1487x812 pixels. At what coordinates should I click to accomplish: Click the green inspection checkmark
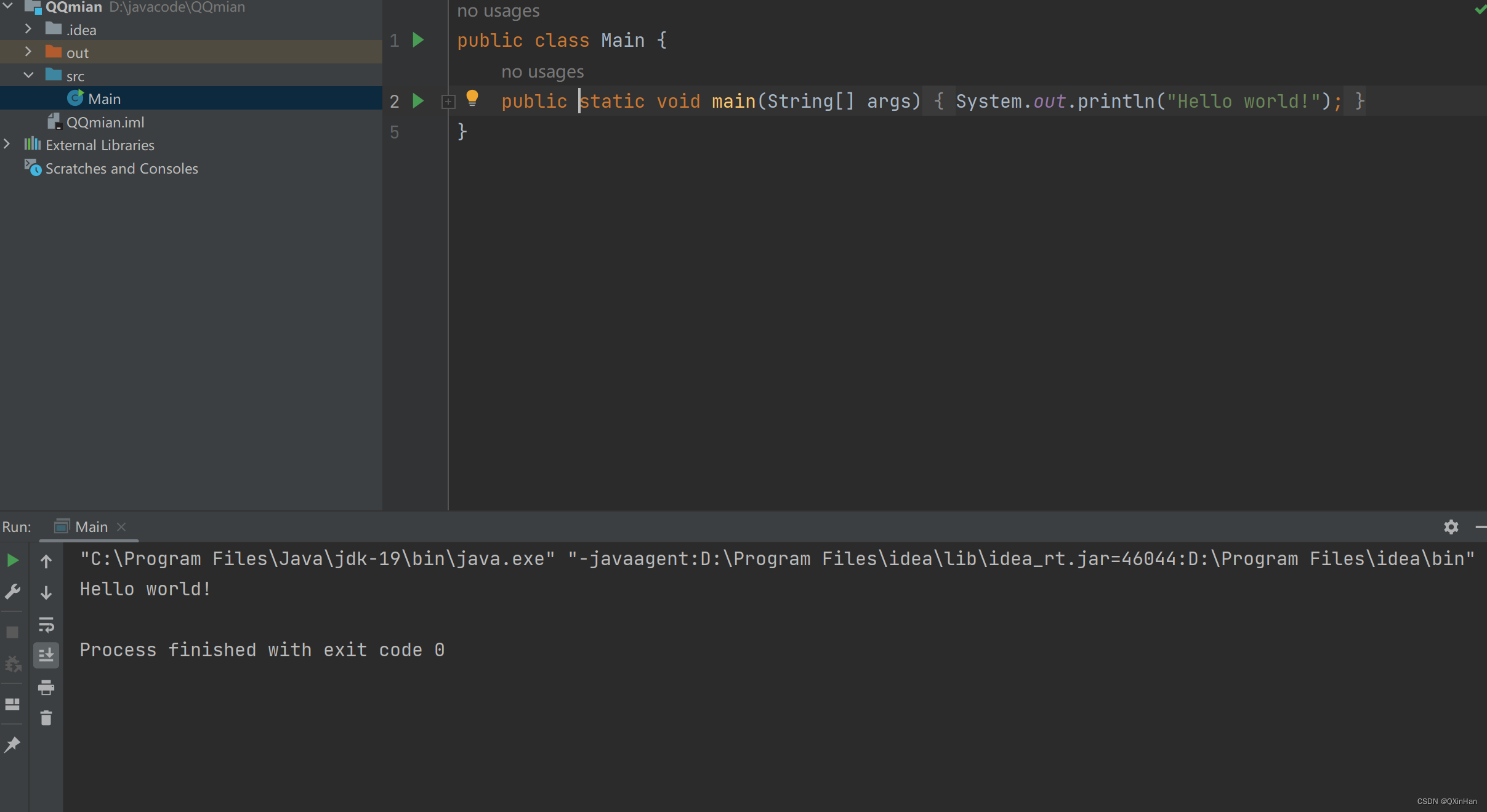click(x=1480, y=9)
